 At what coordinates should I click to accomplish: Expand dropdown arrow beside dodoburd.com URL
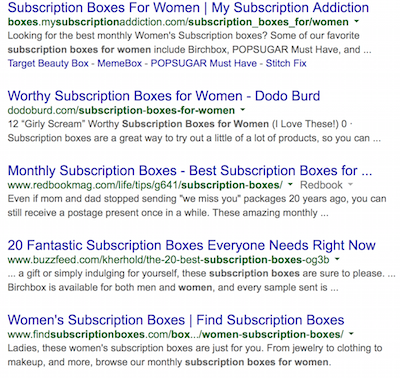click(x=243, y=110)
